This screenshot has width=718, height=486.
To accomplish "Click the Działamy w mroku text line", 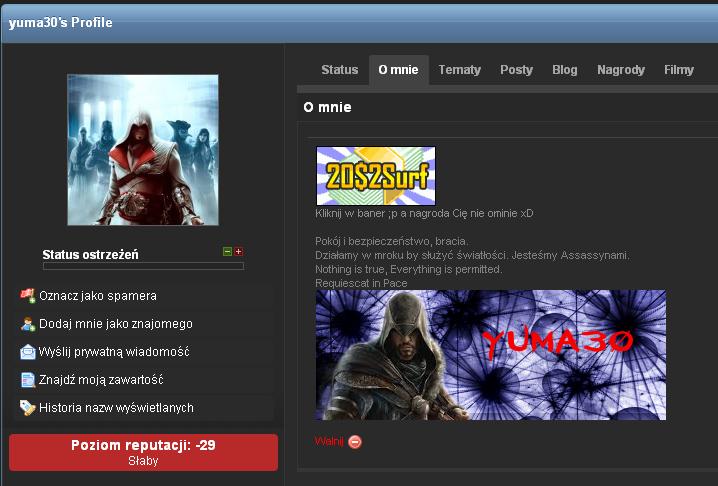I will [x=473, y=255].
